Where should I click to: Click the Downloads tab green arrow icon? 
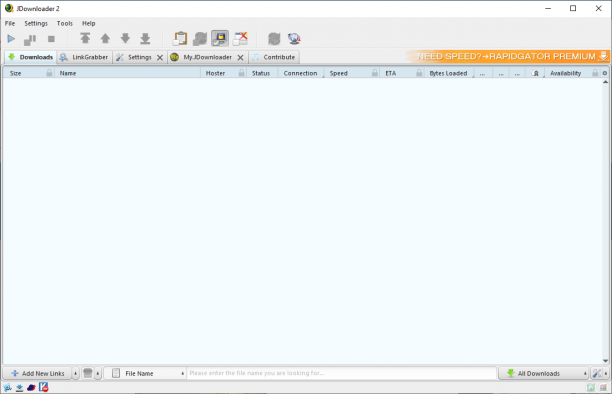tap(12, 57)
